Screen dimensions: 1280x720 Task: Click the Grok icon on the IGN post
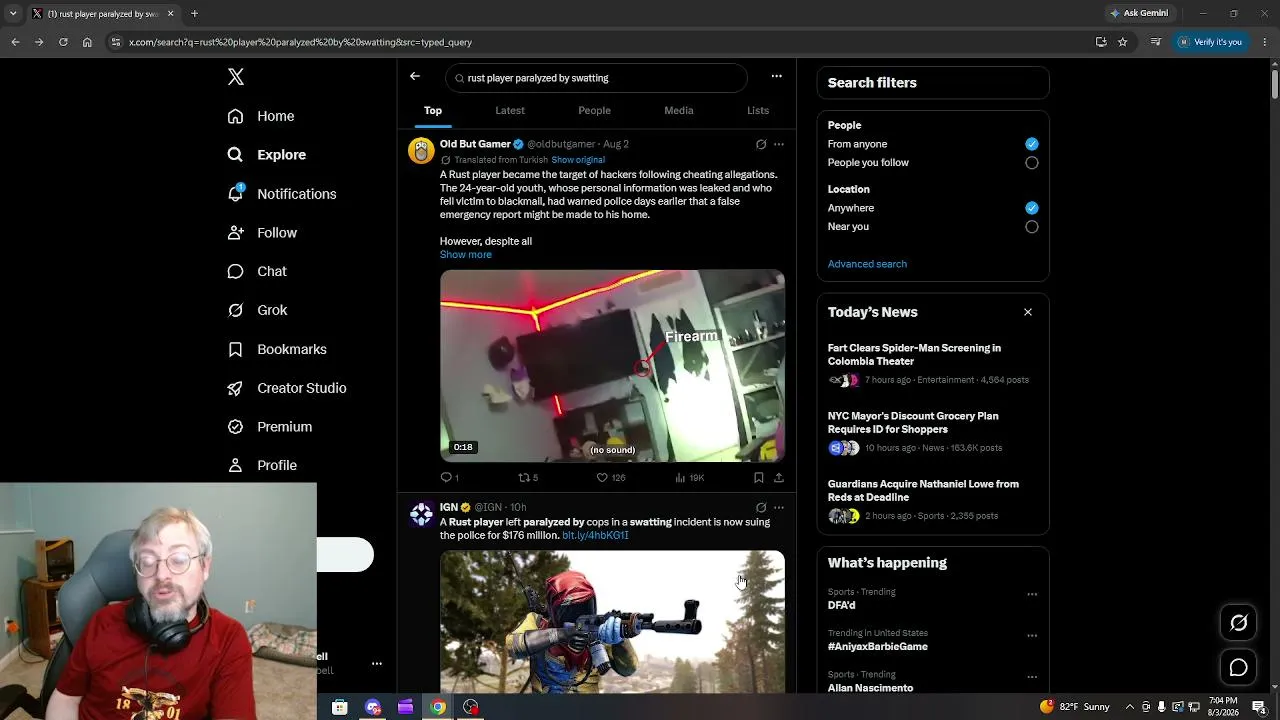coord(761,507)
